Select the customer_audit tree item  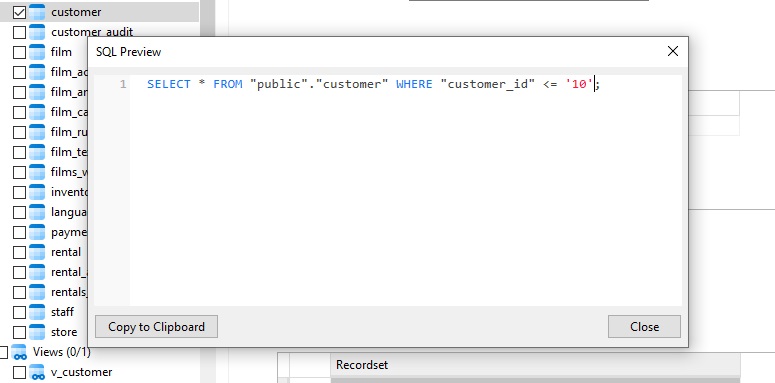(92, 32)
